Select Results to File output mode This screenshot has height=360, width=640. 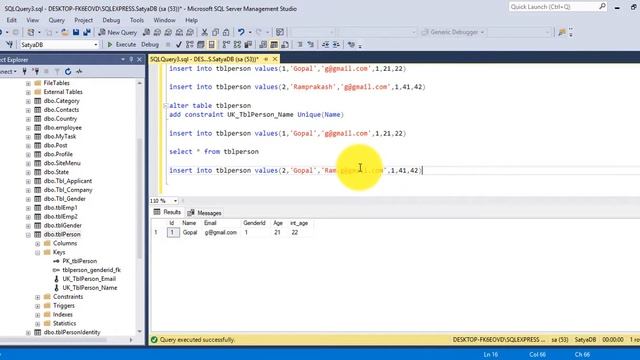285,44
